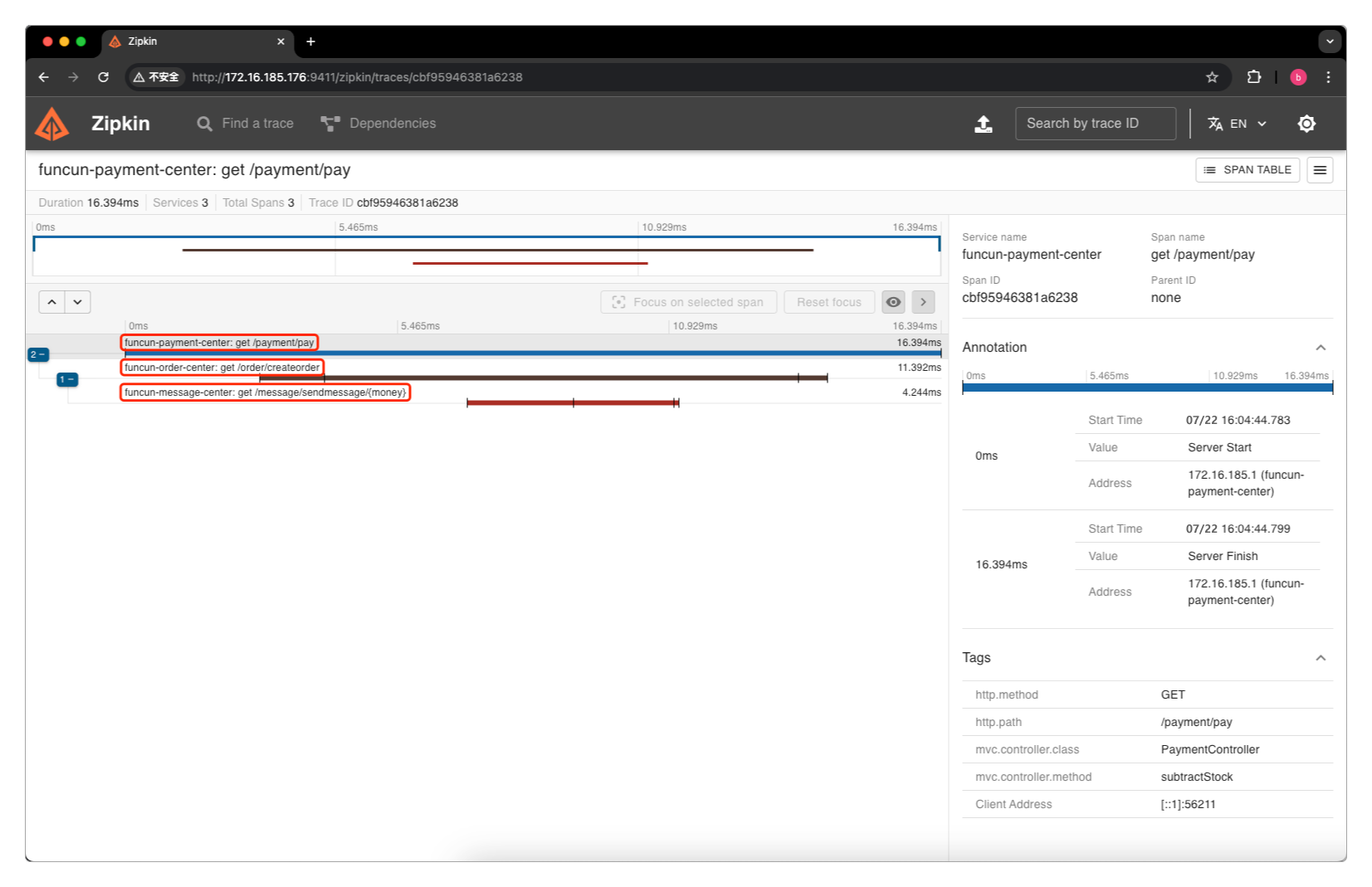This screenshot has width=1372, height=887.
Task: Open the SPAN TABLE view
Action: click(x=1247, y=170)
